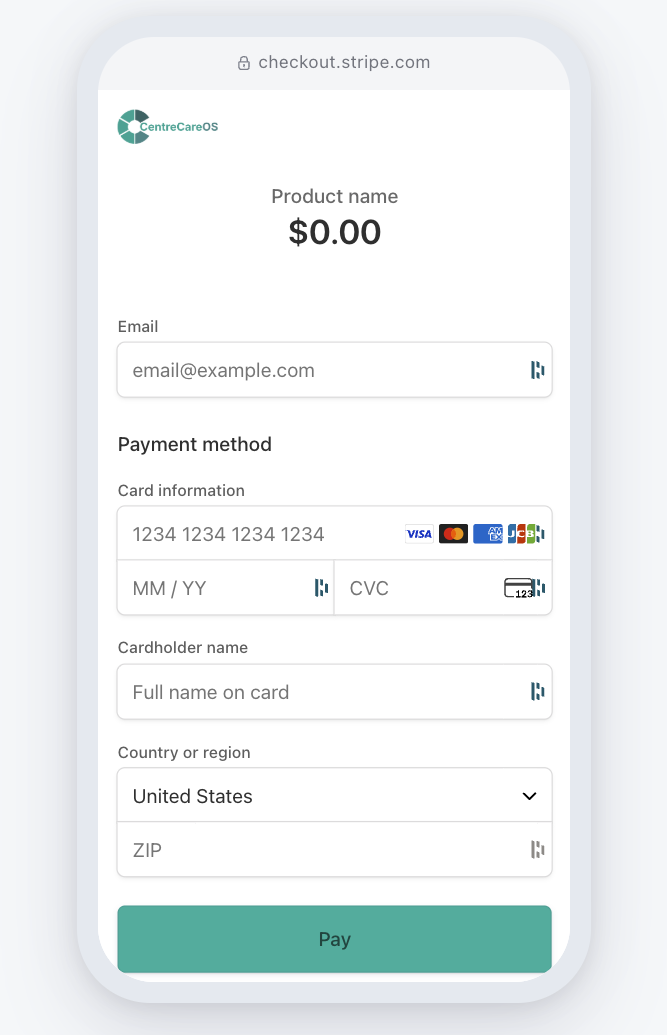Click the CVC card-back hint icon
The image size is (667, 1035).
519,588
